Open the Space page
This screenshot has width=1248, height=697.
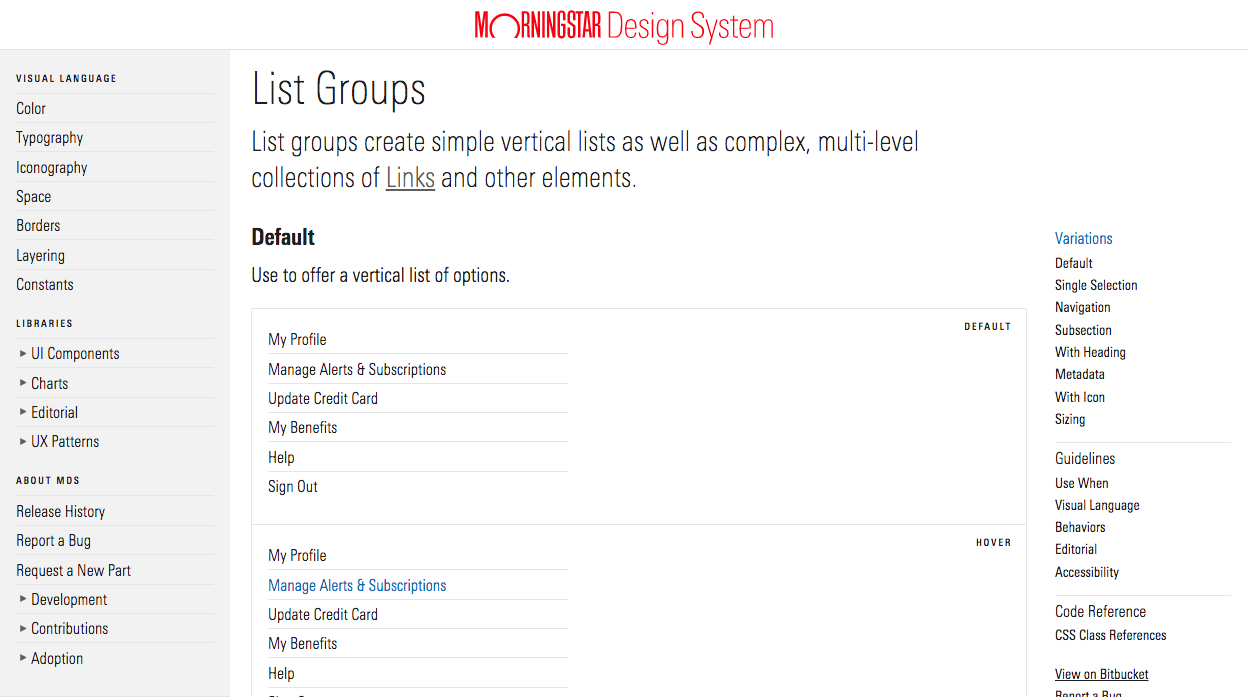[33, 197]
